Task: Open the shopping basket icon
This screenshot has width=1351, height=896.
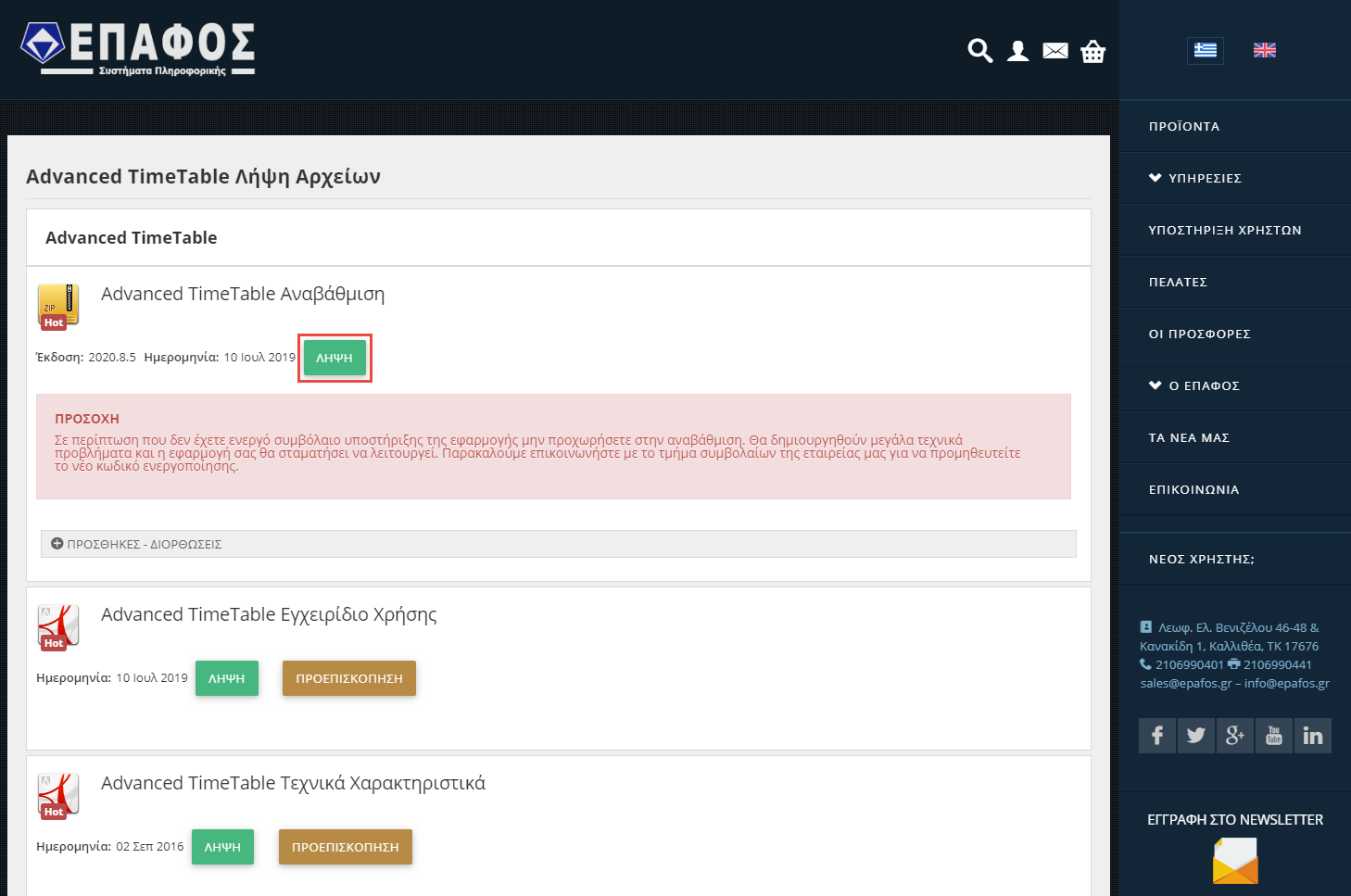Action: [x=1093, y=52]
